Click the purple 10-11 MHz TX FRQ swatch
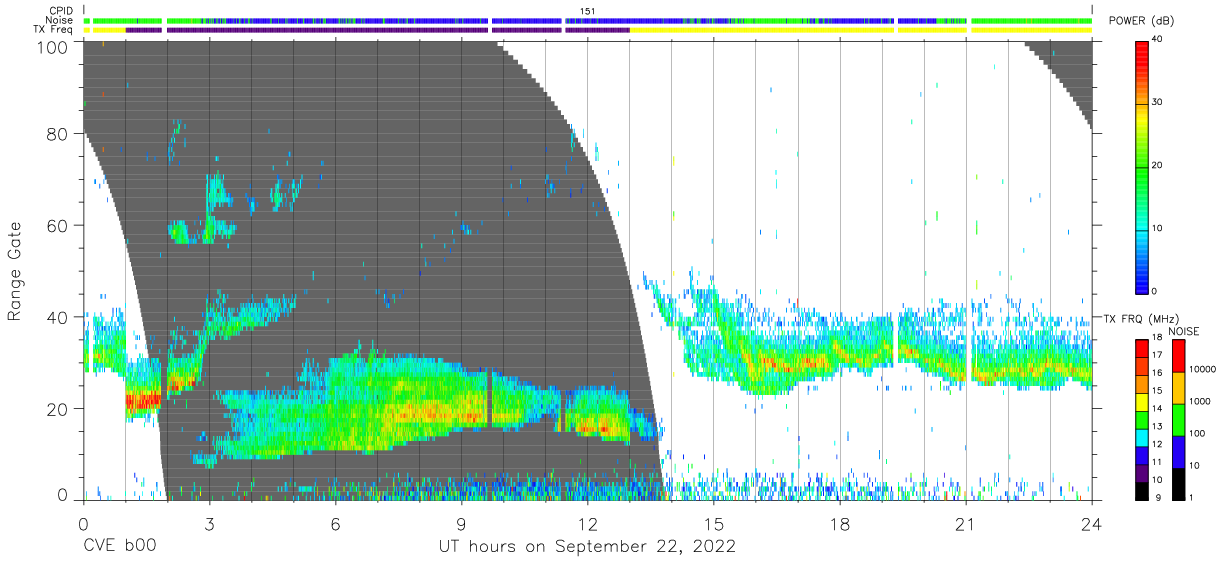Screen dimensions: 1228x567 tap(1143, 471)
